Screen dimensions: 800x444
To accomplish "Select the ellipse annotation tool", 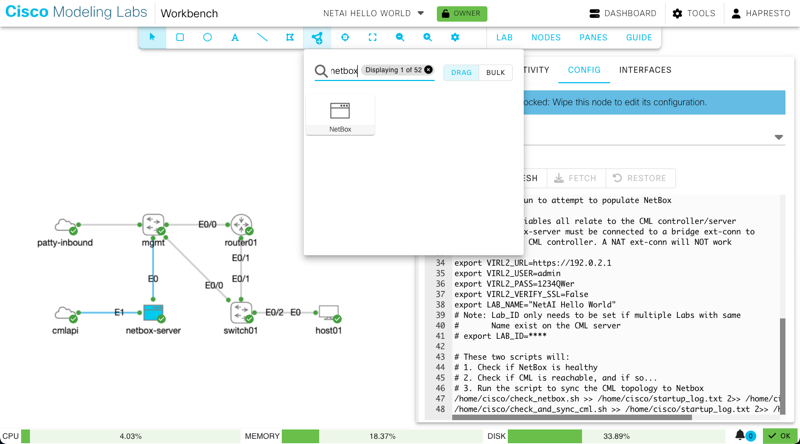I will [x=207, y=37].
